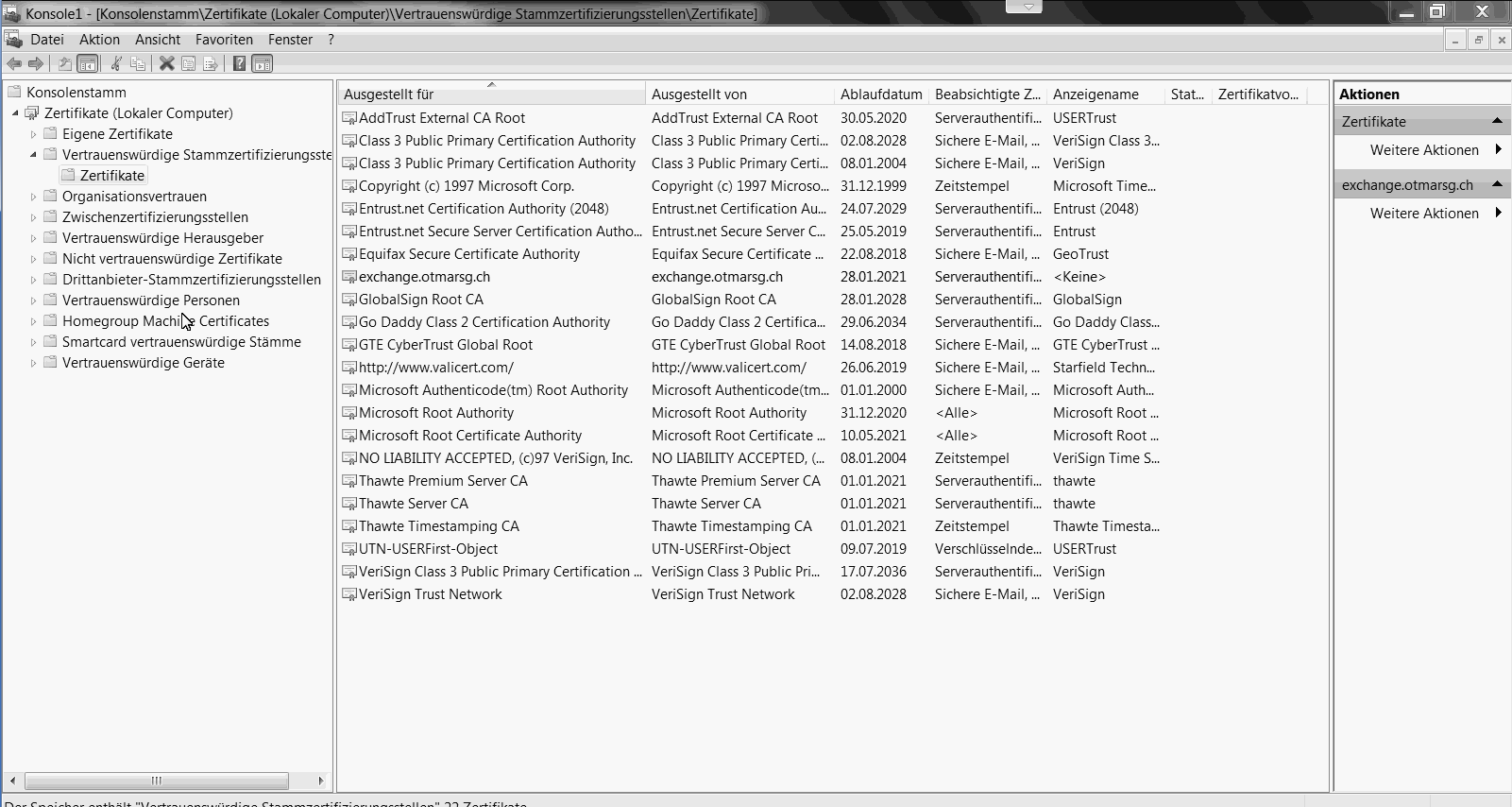Click the Copy icon in toolbar
1512x807 pixels.
pyautogui.click(x=138, y=63)
